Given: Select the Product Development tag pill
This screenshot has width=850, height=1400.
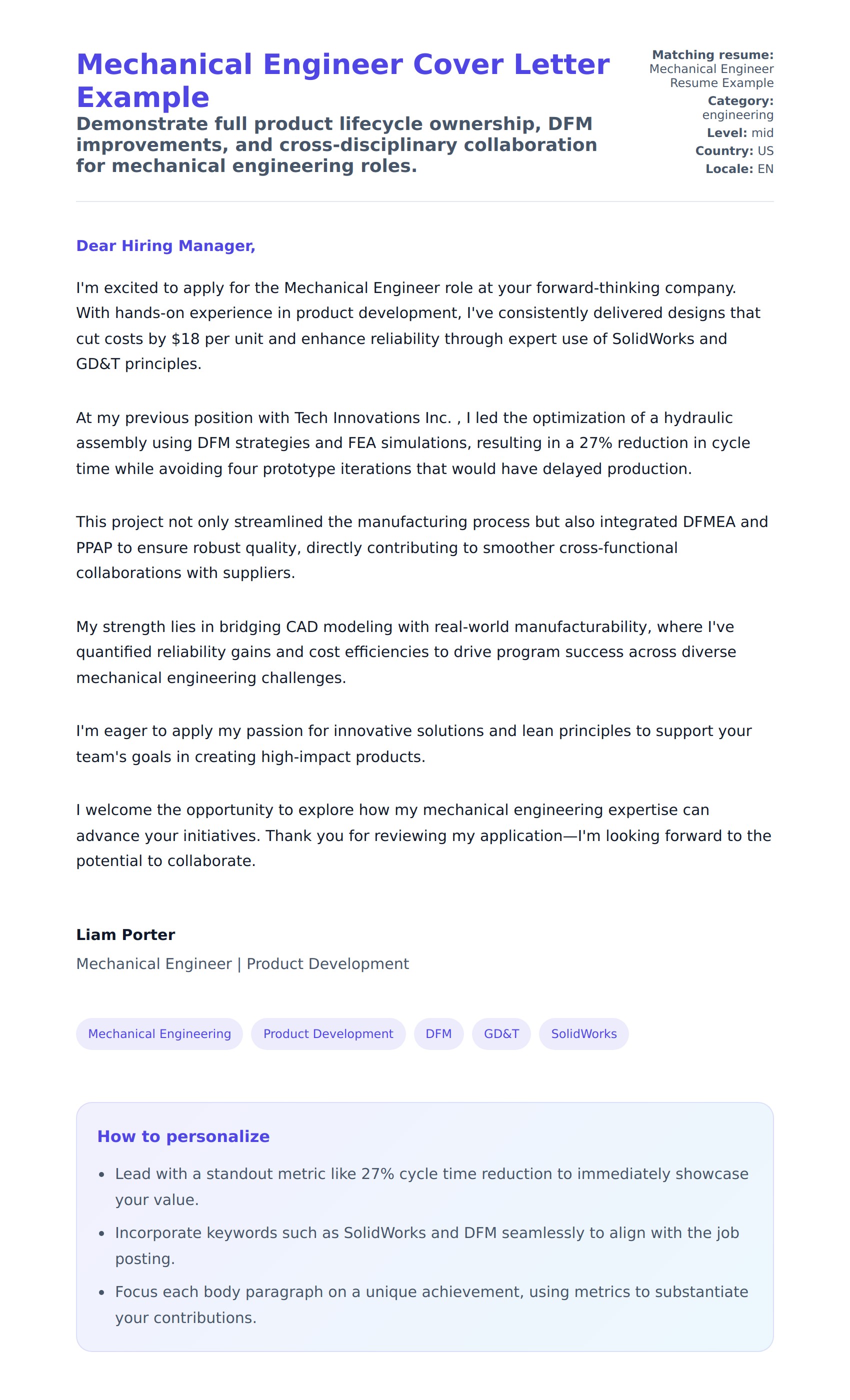Looking at the screenshot, I should point(328,1033).
